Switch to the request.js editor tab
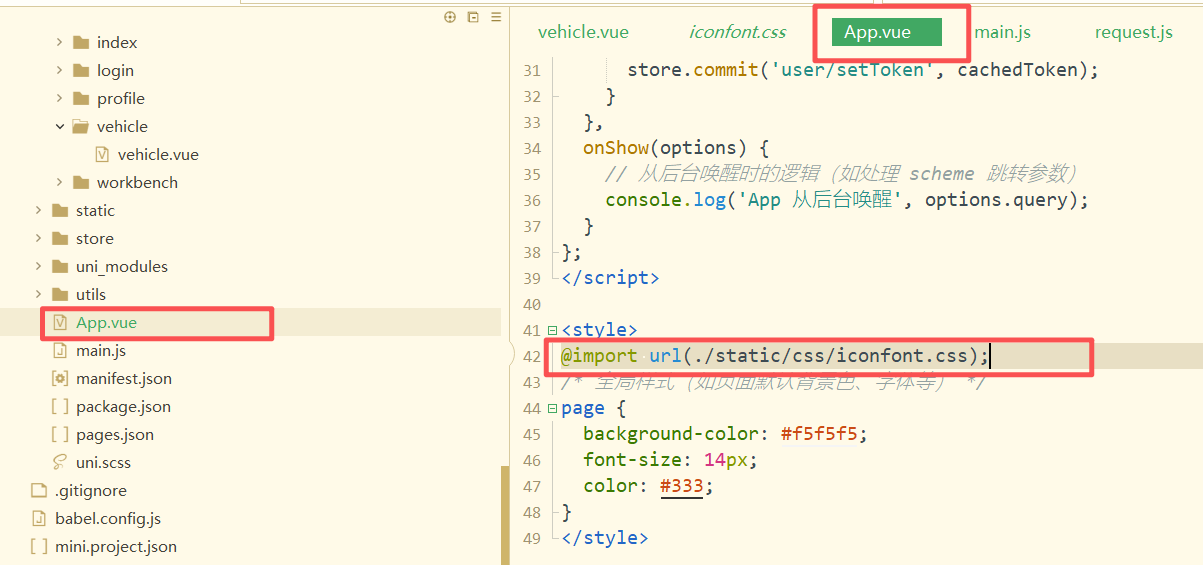1203x565 pixels. click(x=1133, y=32)
